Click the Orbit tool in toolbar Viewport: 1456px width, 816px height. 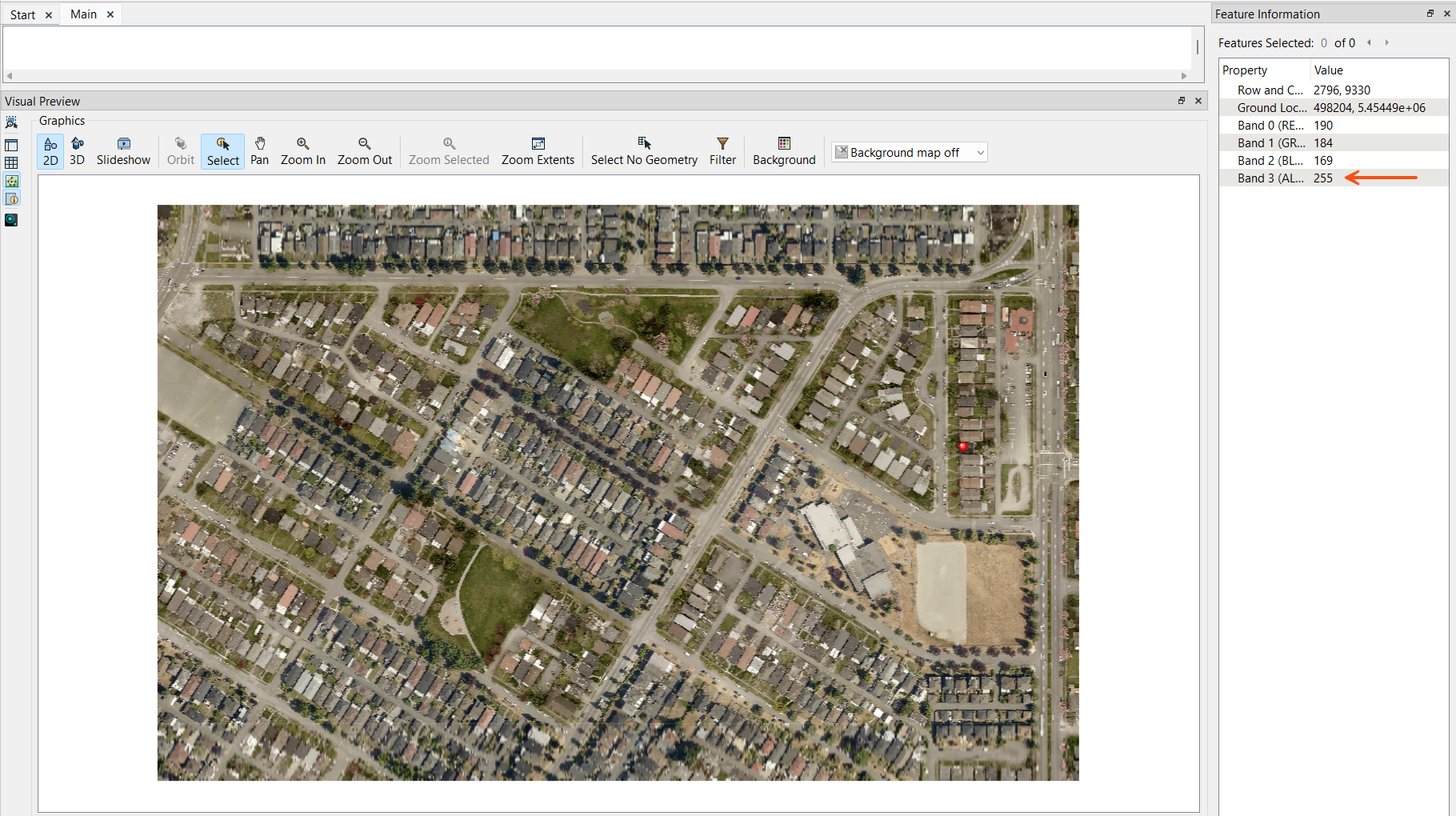[181, 151]
